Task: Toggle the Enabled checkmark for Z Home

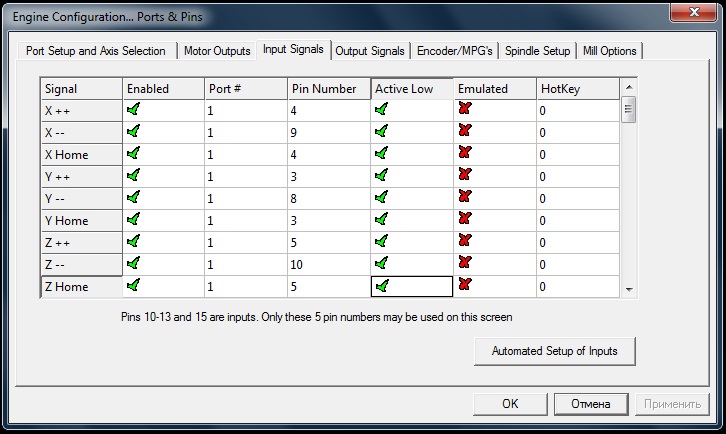Action: 134,285
